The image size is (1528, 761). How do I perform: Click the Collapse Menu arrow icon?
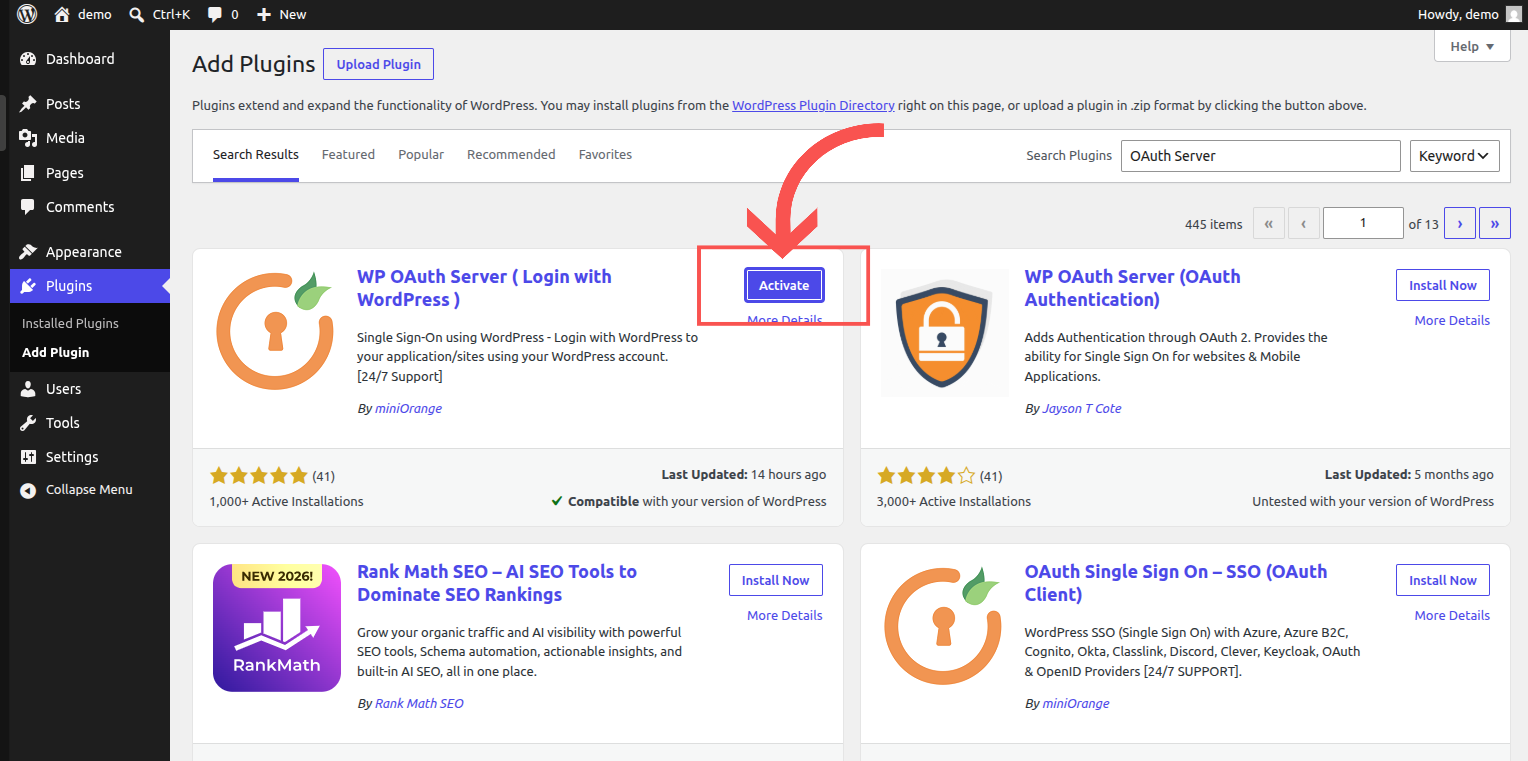pyautogui.click(x=28, y=490)
